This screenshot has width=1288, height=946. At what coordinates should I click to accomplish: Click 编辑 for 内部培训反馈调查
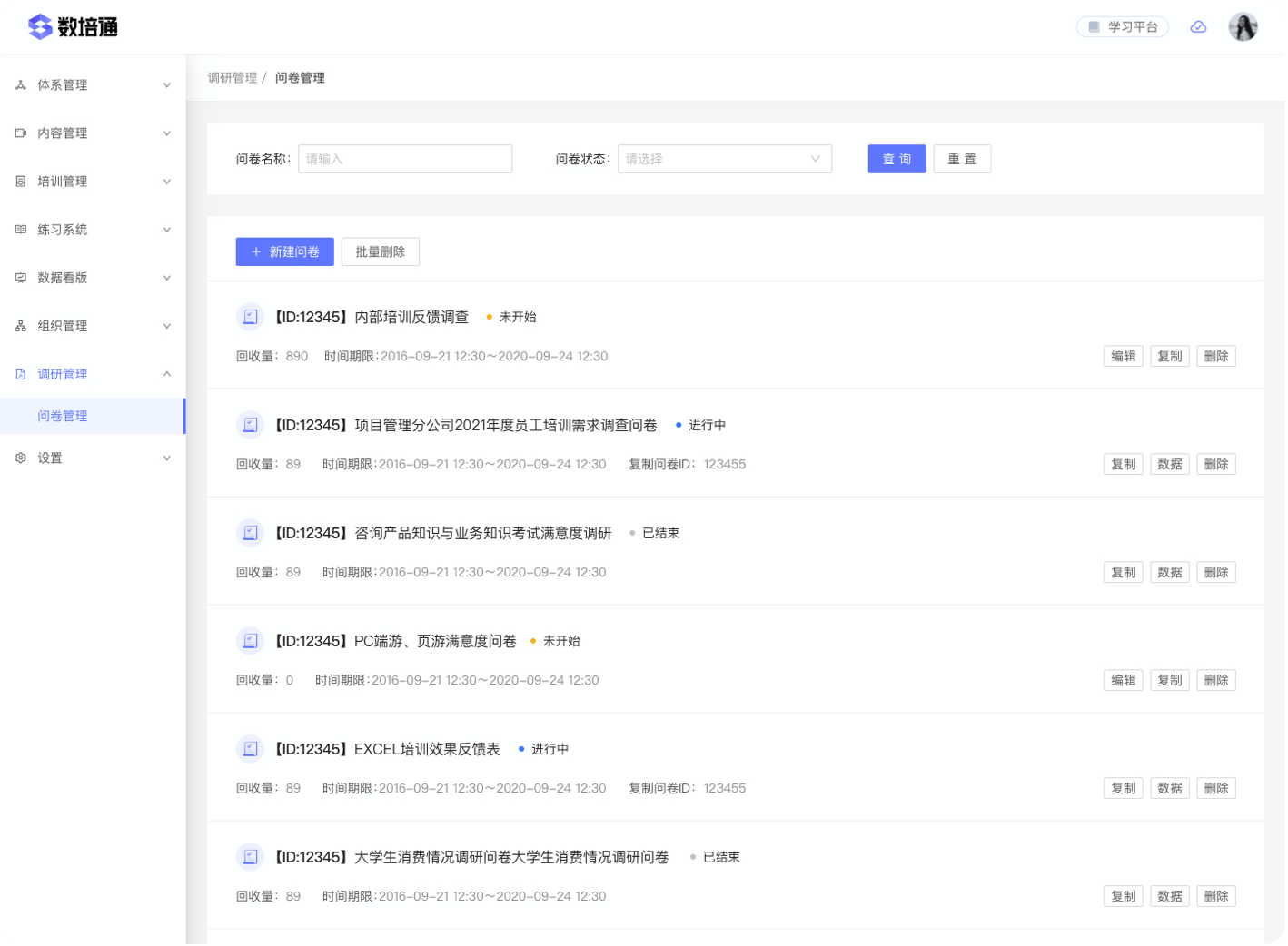pos(1123,356)
